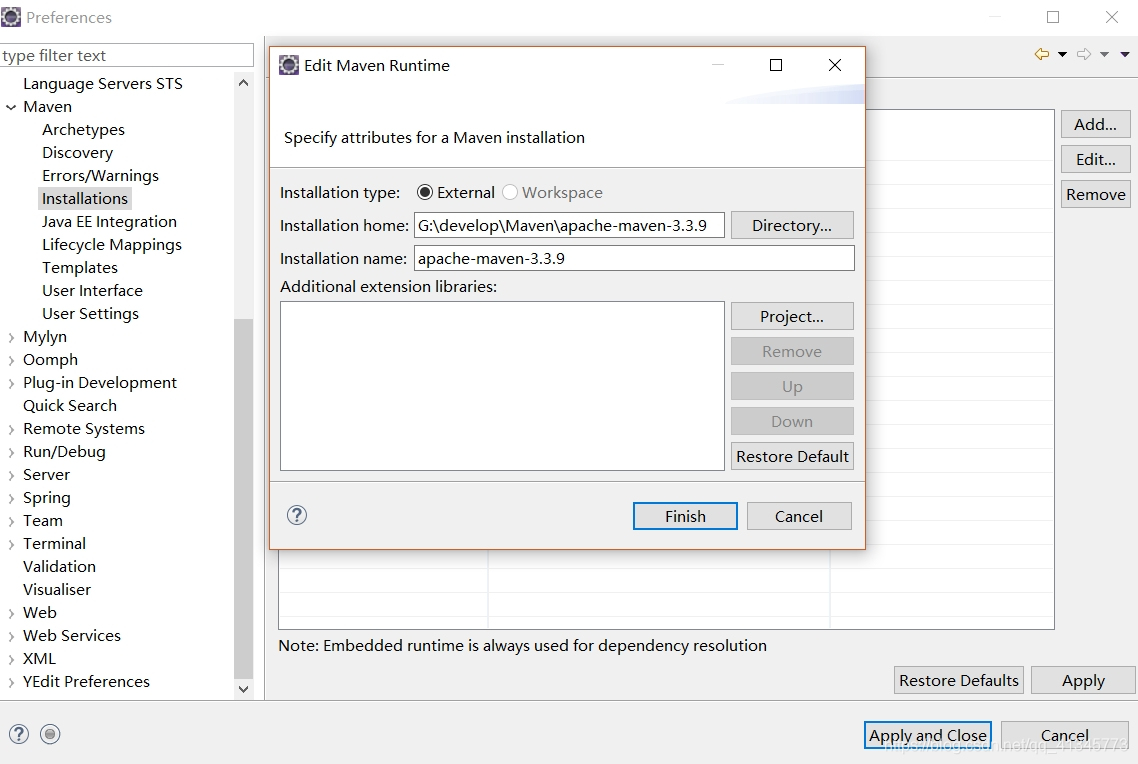
Task: Click Add... in Preferences window
Action: tap(1096, 124)
